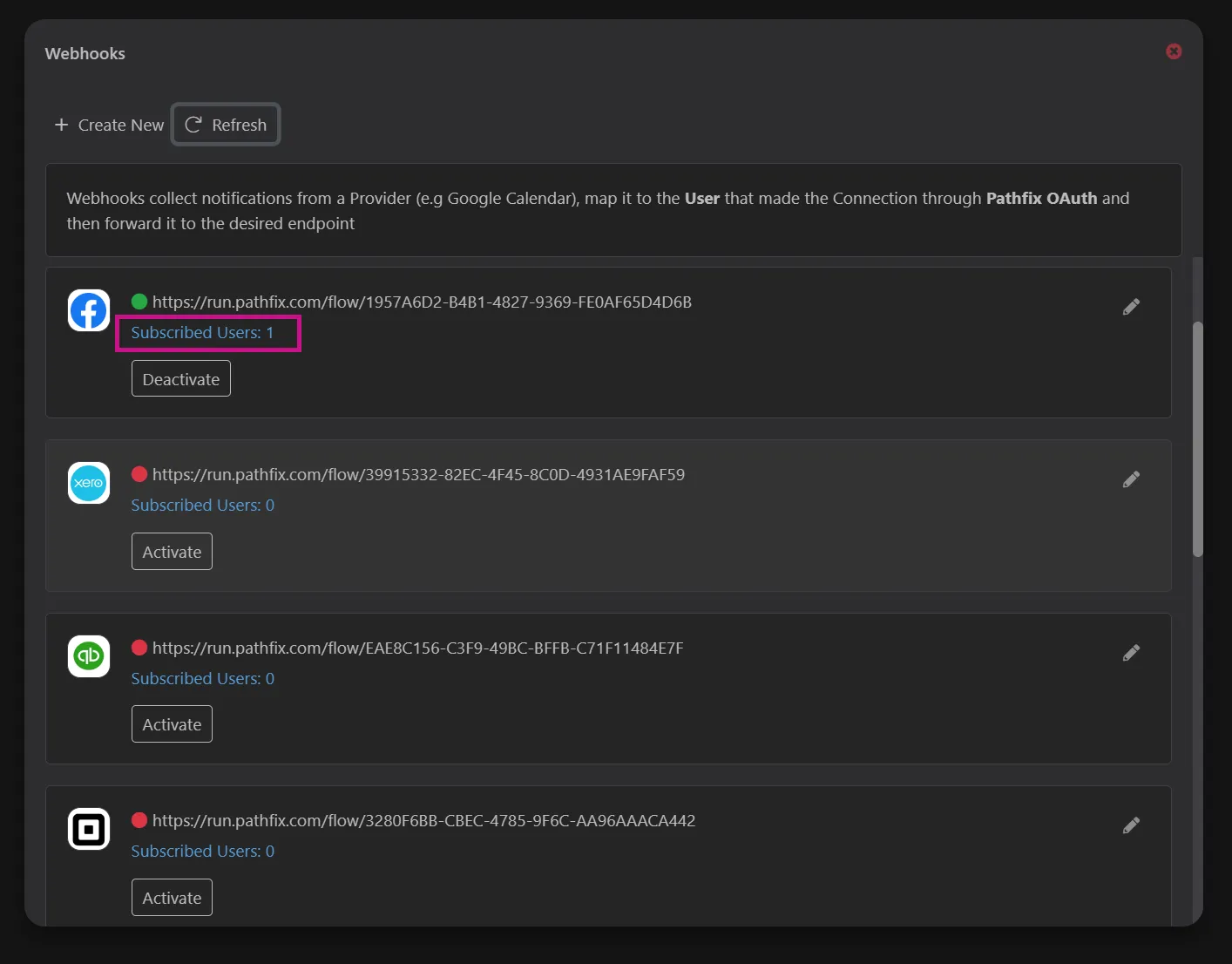
Task: Open Subscribed Users: 1 link
Action: tap(202, 333)
